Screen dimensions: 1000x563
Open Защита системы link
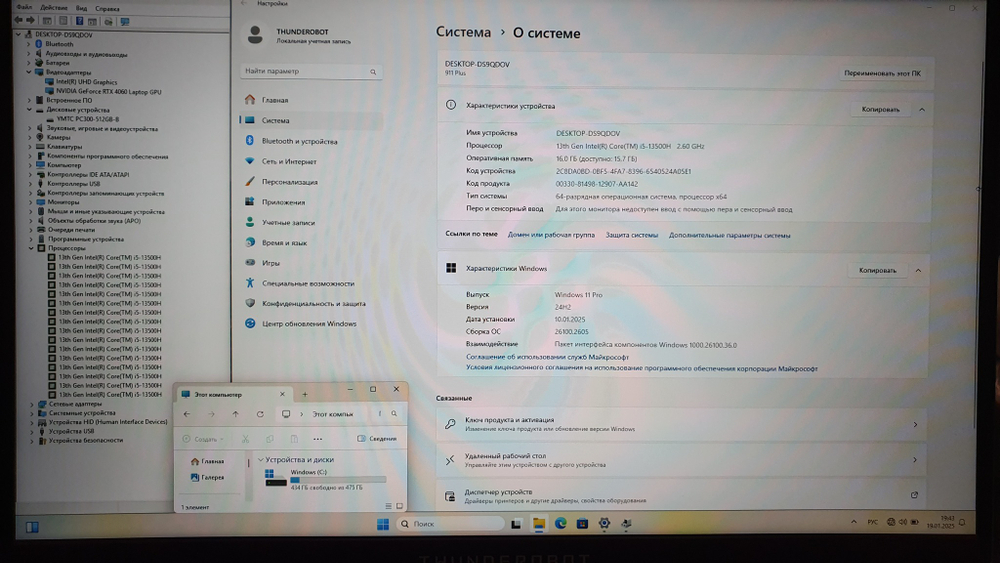pyautogui.click(x=631, y=235)
